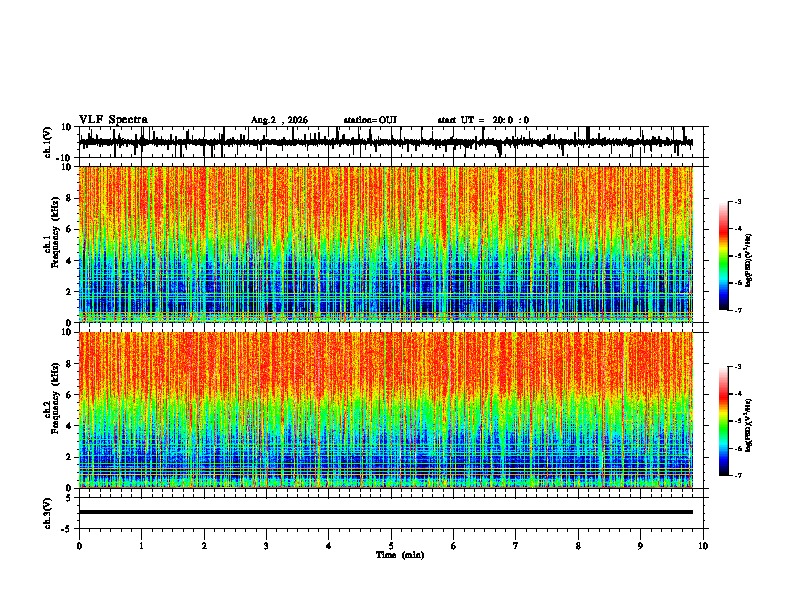
Task: Click the log(PSD) unit label of ch.1 color bar
Action: point(749,261)
